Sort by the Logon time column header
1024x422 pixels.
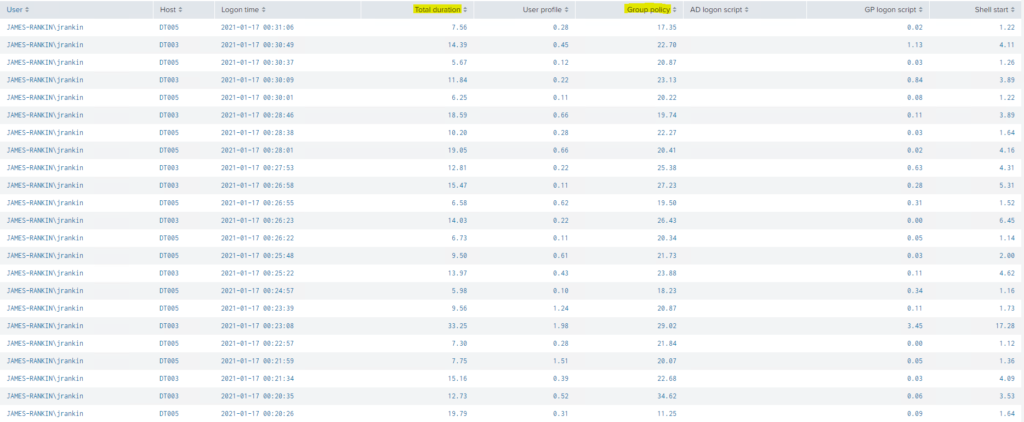click(x=244, y=10)
